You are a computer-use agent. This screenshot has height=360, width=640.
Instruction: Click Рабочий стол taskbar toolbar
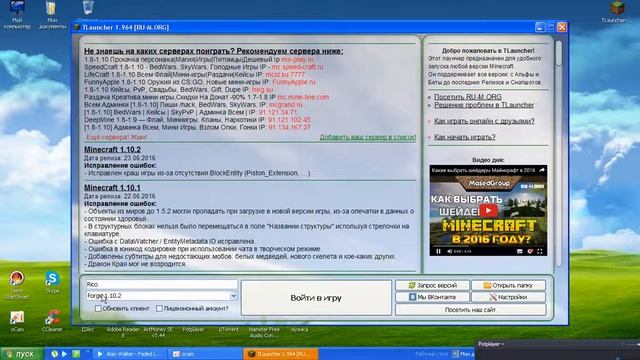pos(432,354)
